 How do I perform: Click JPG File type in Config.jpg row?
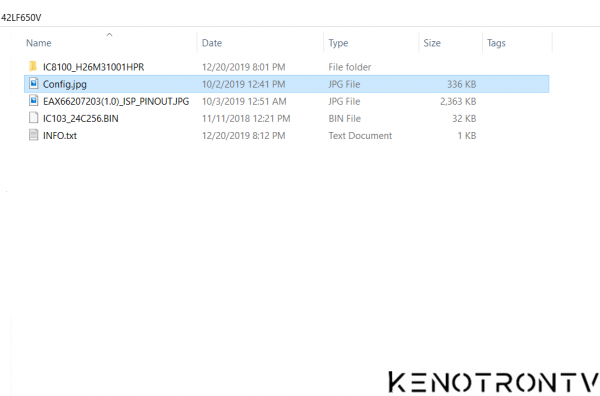pyautogui.click(x=344, y=84)
